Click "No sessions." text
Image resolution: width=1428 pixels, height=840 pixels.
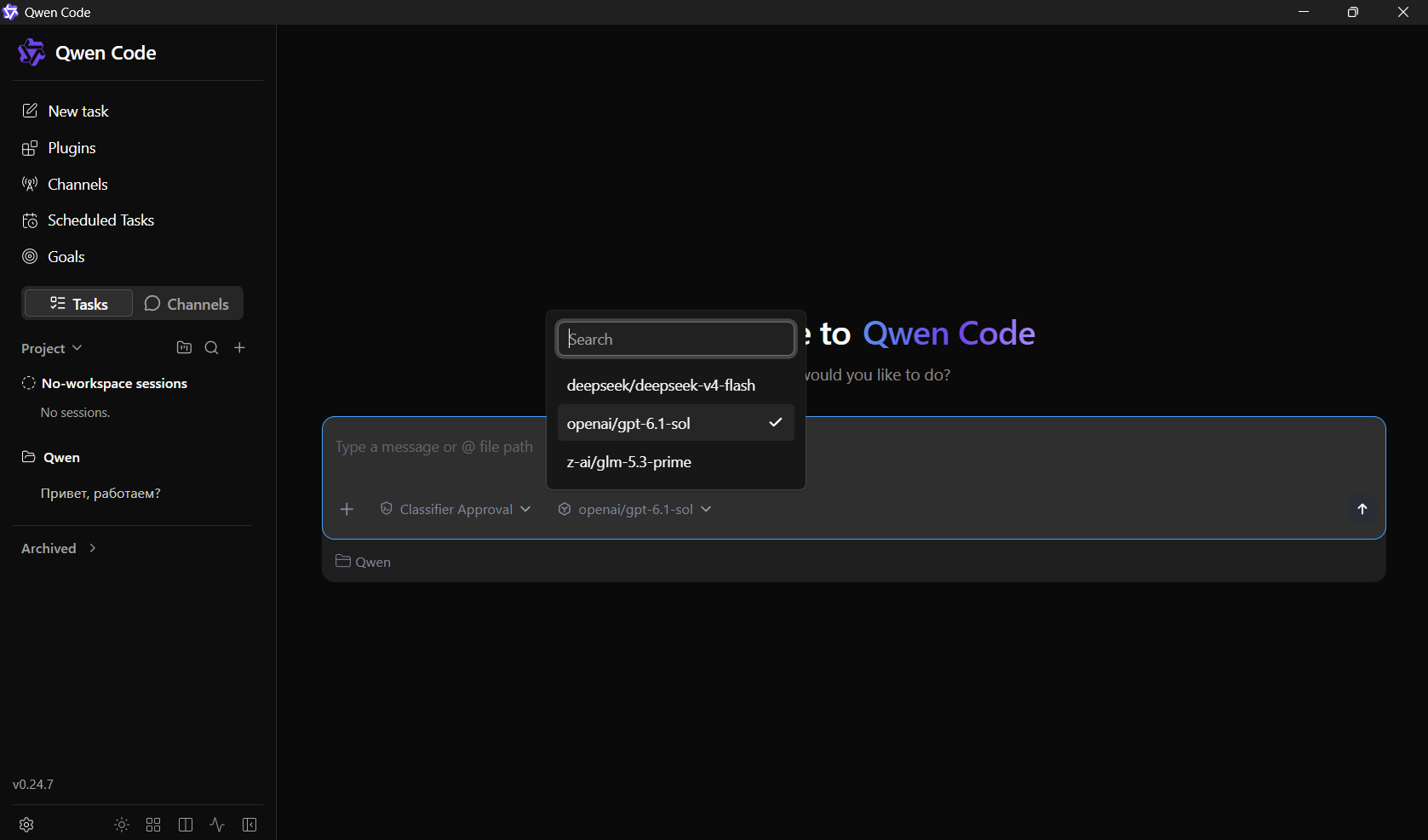76,413
